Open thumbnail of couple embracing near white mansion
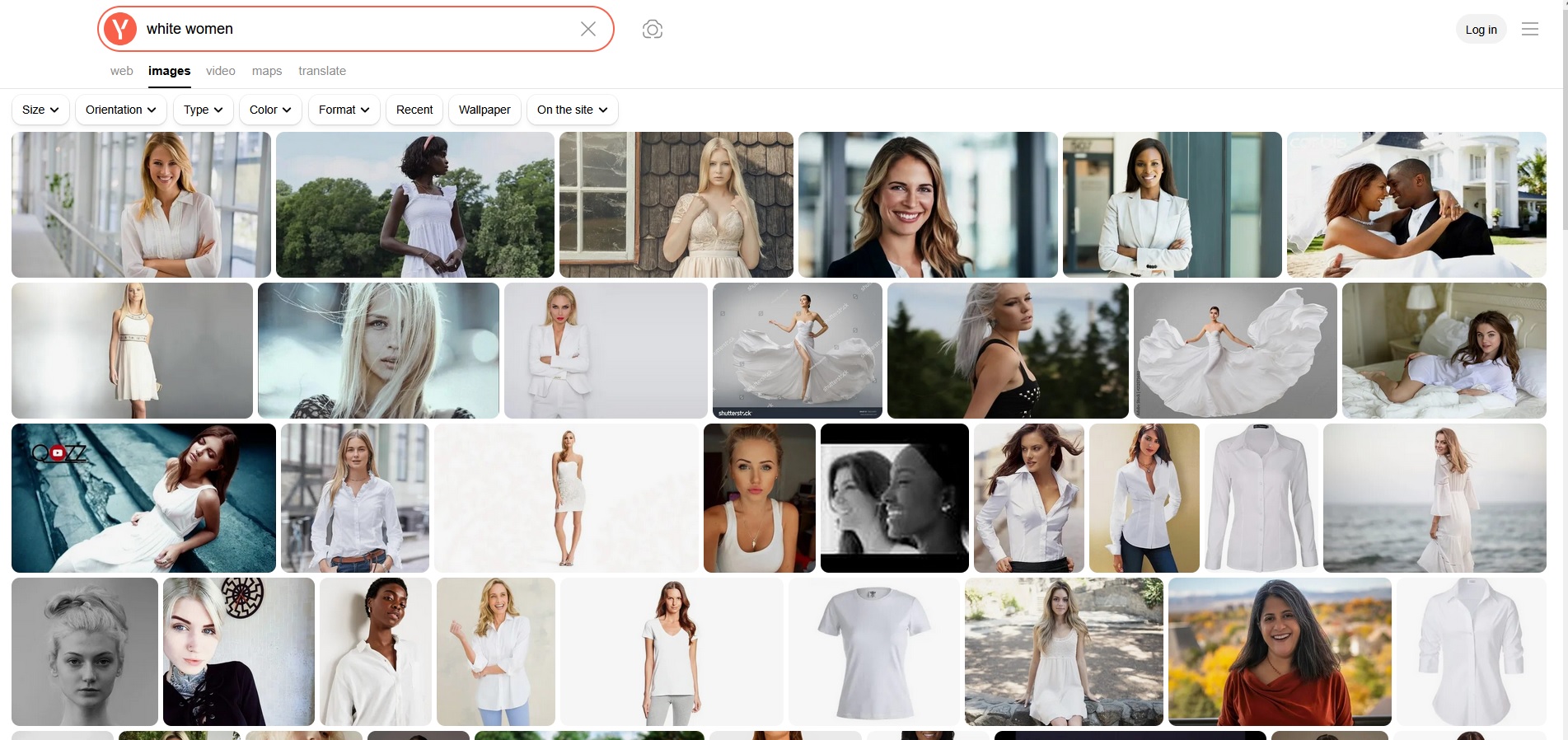 pos(1416,204)
